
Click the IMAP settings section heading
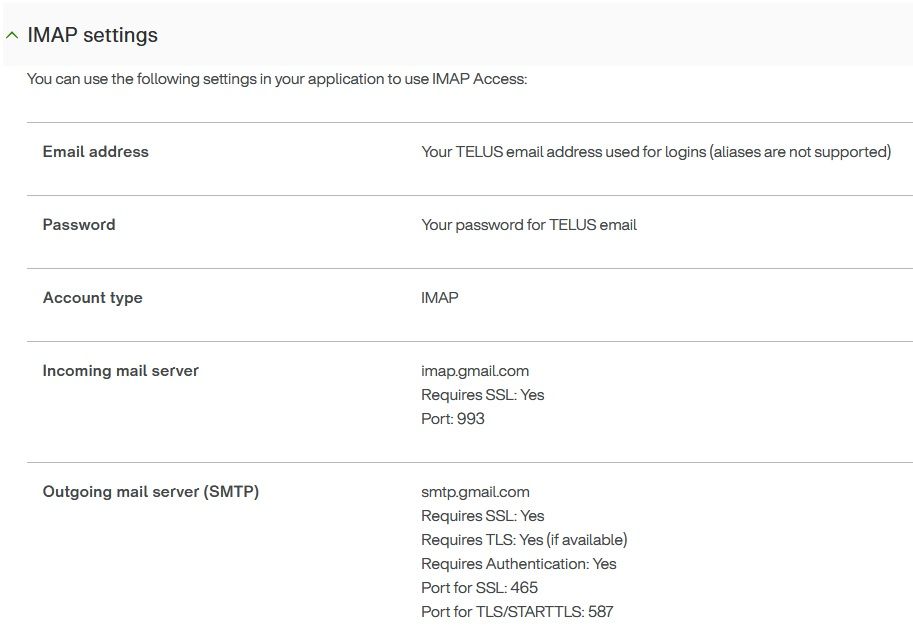click(92, 35)
